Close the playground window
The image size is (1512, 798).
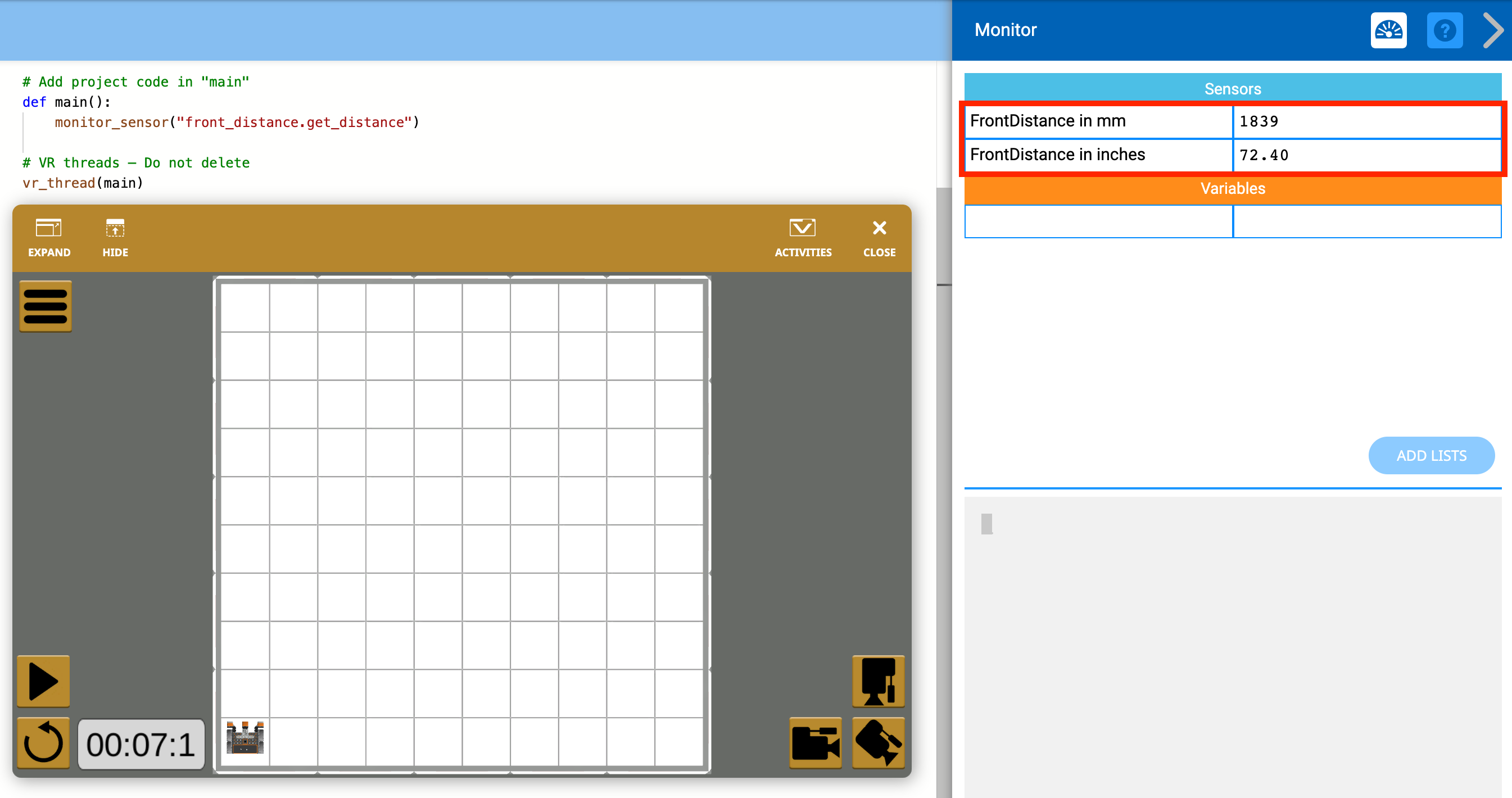pyautogui.click(x=879, y=237)
